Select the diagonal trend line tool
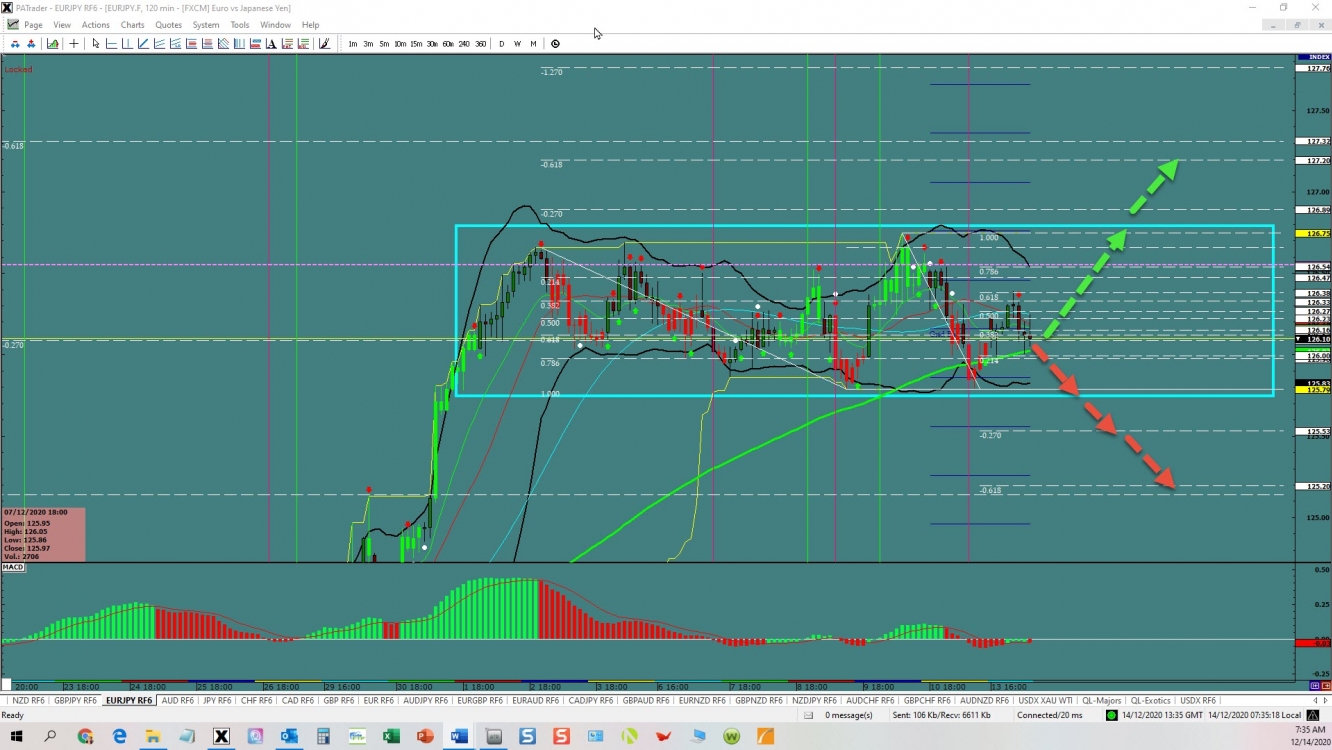 pos(144,44)
